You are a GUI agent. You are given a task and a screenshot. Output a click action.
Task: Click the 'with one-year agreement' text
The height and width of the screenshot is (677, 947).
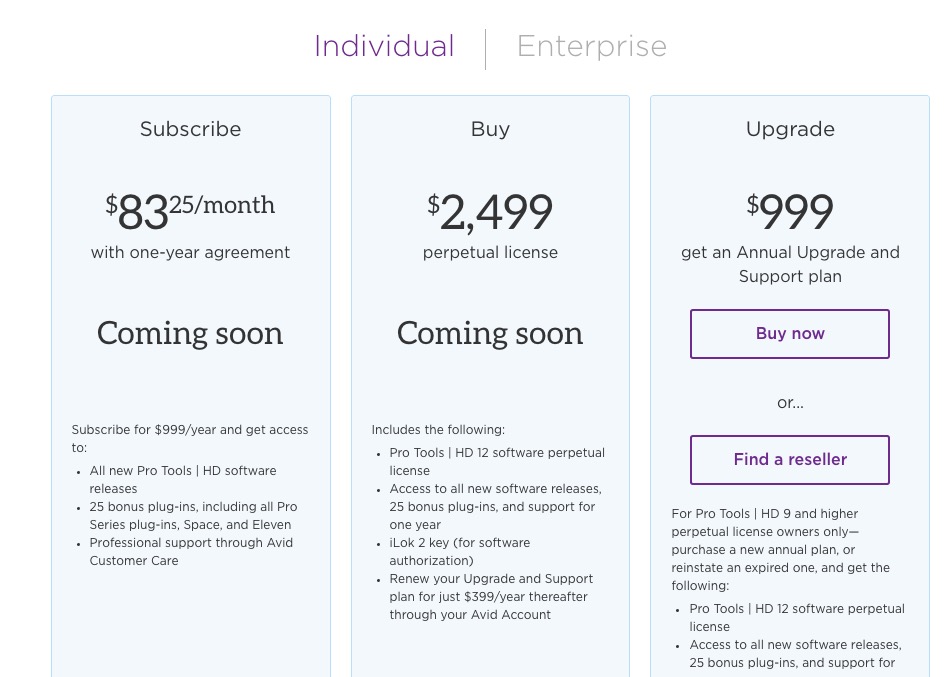(x=190, y=253)
